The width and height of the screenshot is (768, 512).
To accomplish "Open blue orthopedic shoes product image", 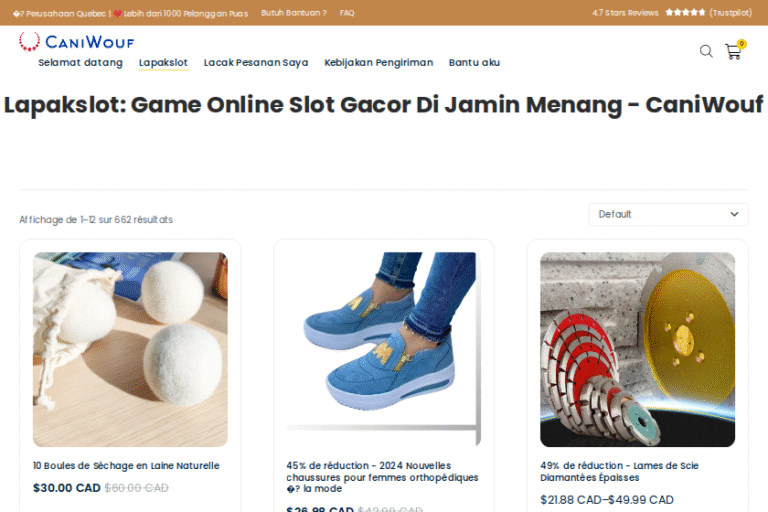I will pos(384,349).
